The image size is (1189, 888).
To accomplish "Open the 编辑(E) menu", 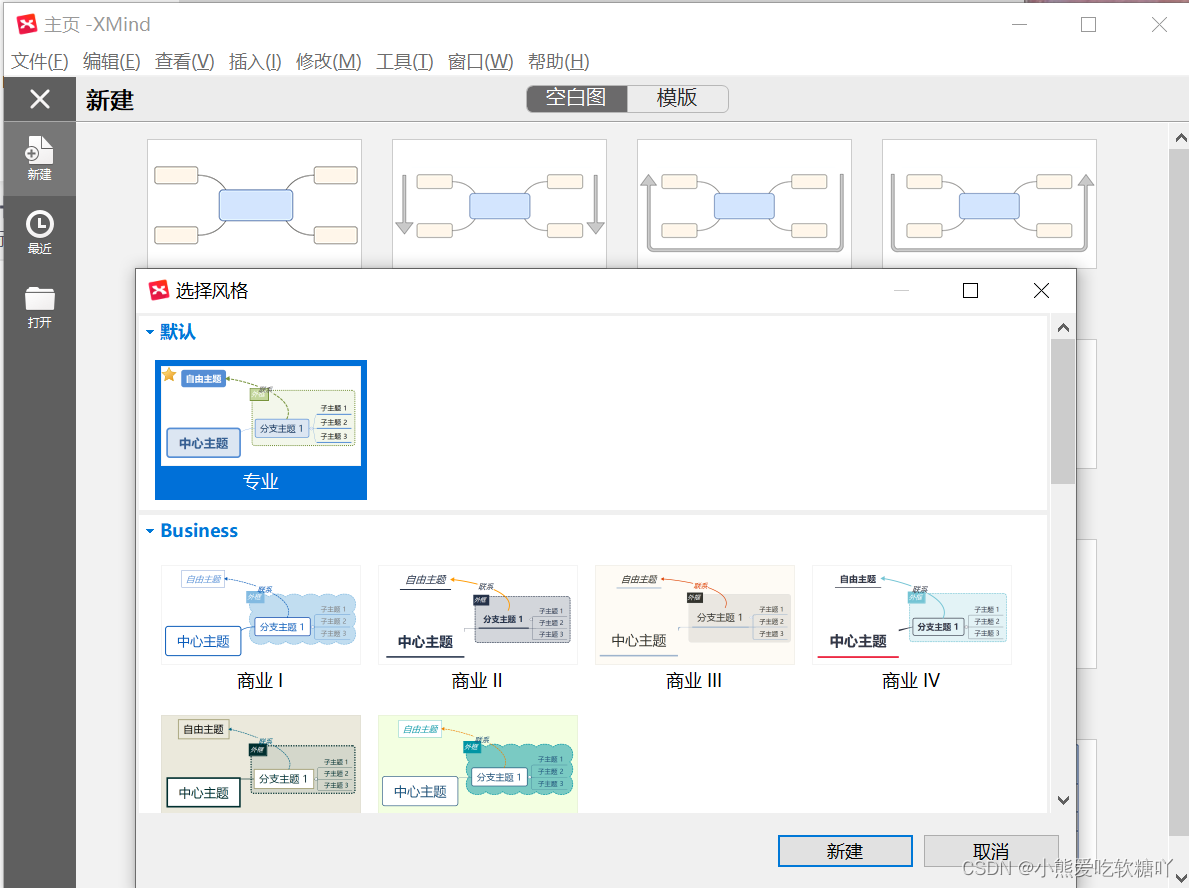I will click(111, 61).
